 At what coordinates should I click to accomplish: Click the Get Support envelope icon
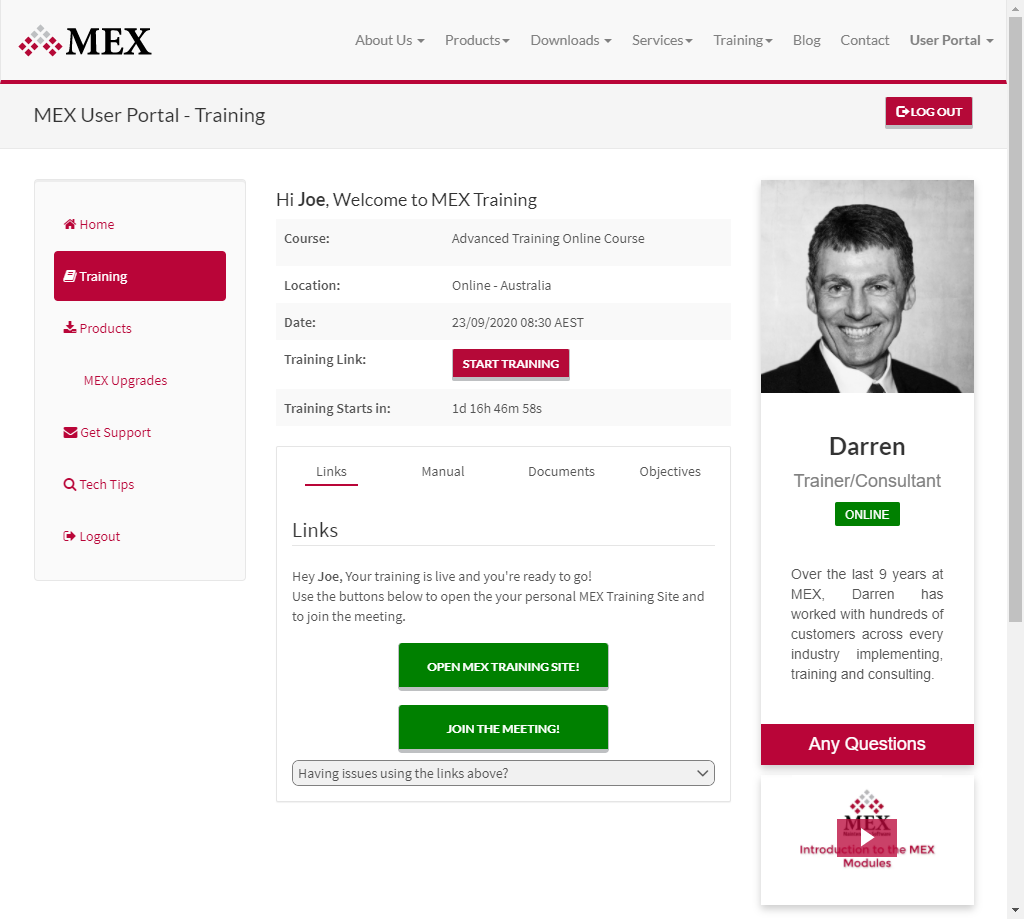(70, 432)
